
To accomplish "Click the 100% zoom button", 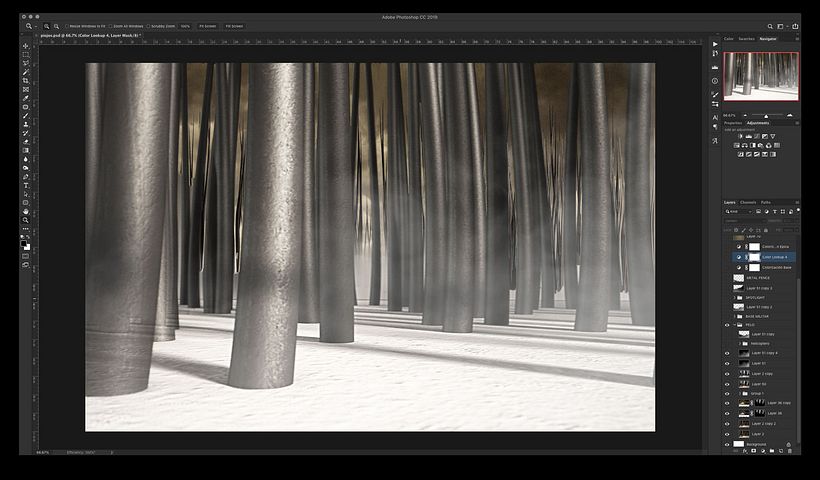I will pos(185,26).
